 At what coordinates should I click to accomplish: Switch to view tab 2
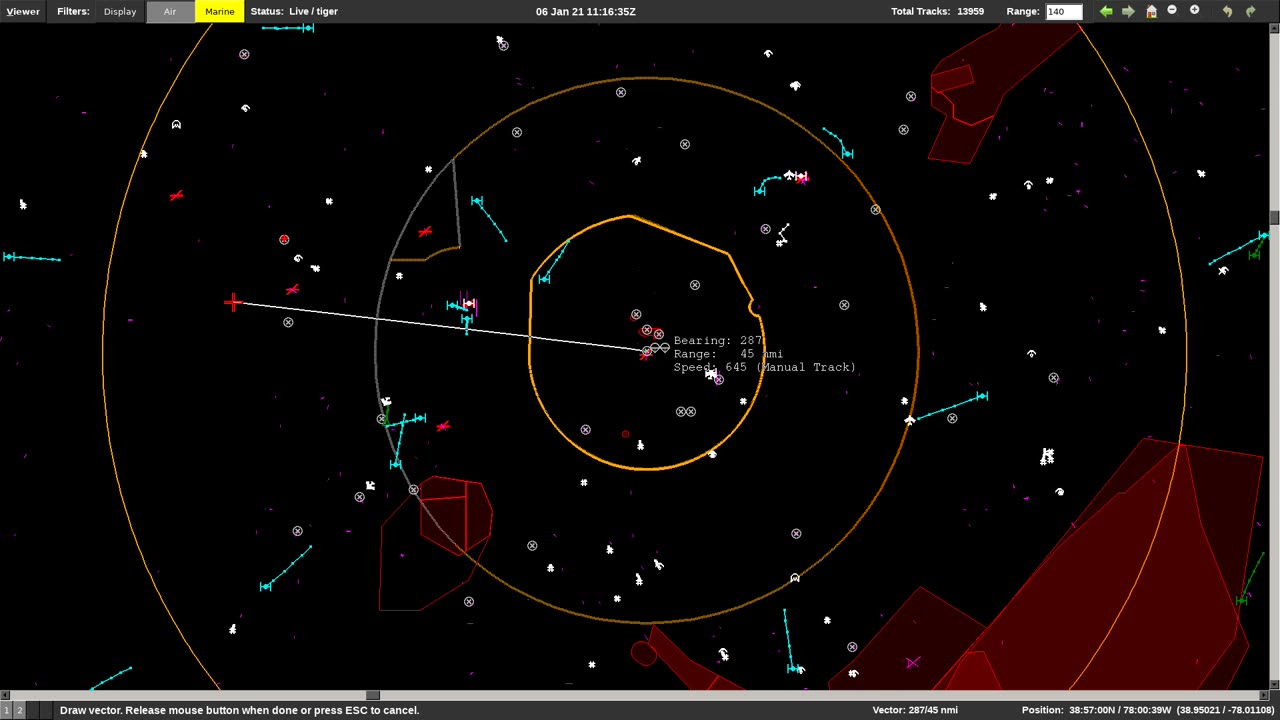pyautogui.click(x=19, y=710)
